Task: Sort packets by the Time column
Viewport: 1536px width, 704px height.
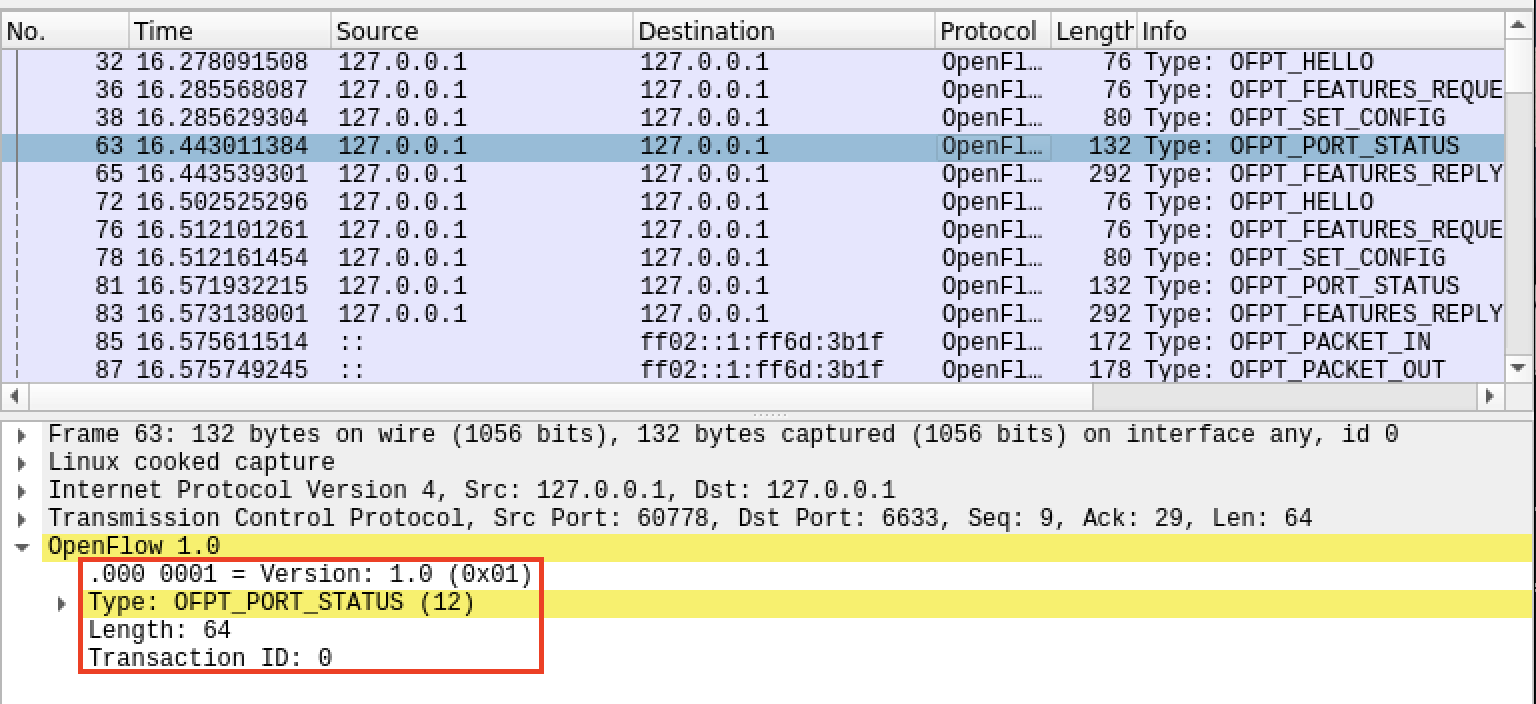Action: coord(230,32)
